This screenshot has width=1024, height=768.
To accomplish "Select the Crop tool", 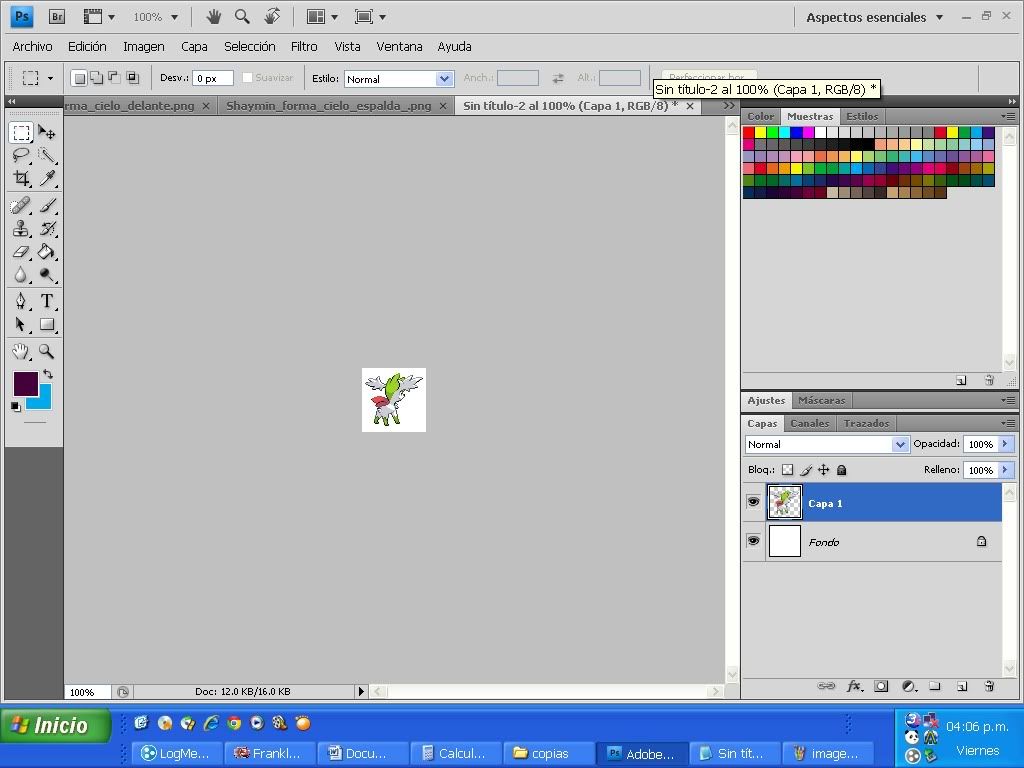I will [x=21, y=178].
